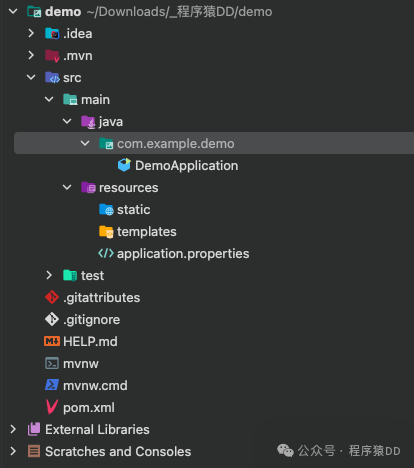Image resolution: width=414 pixels, height=468 pixels.
Task: Collapse the com.example.demo package
Action: 85,143
